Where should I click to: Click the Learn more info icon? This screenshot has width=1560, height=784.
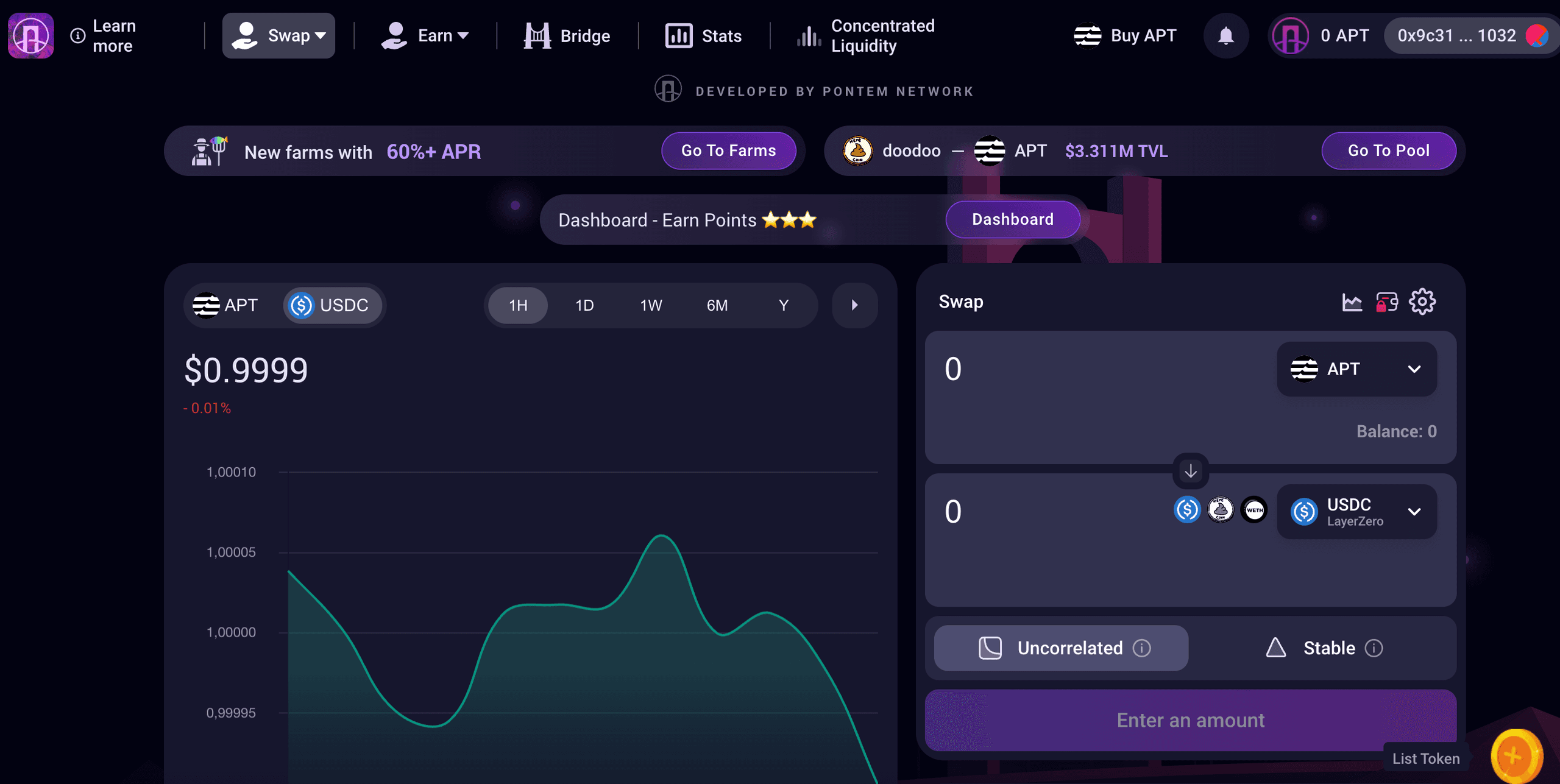[77, 36]
